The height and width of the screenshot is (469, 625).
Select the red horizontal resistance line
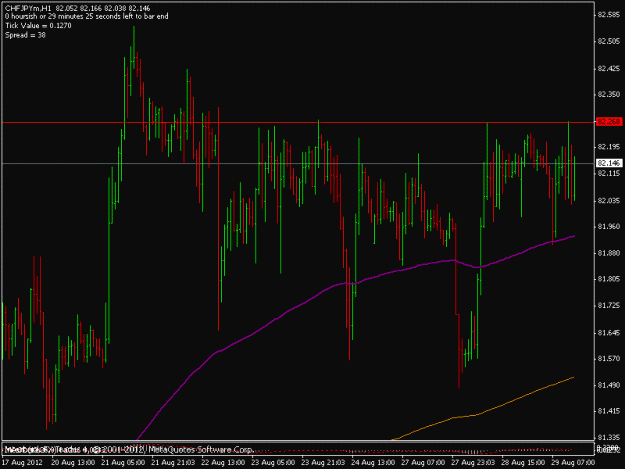click(x=299, y=122)
